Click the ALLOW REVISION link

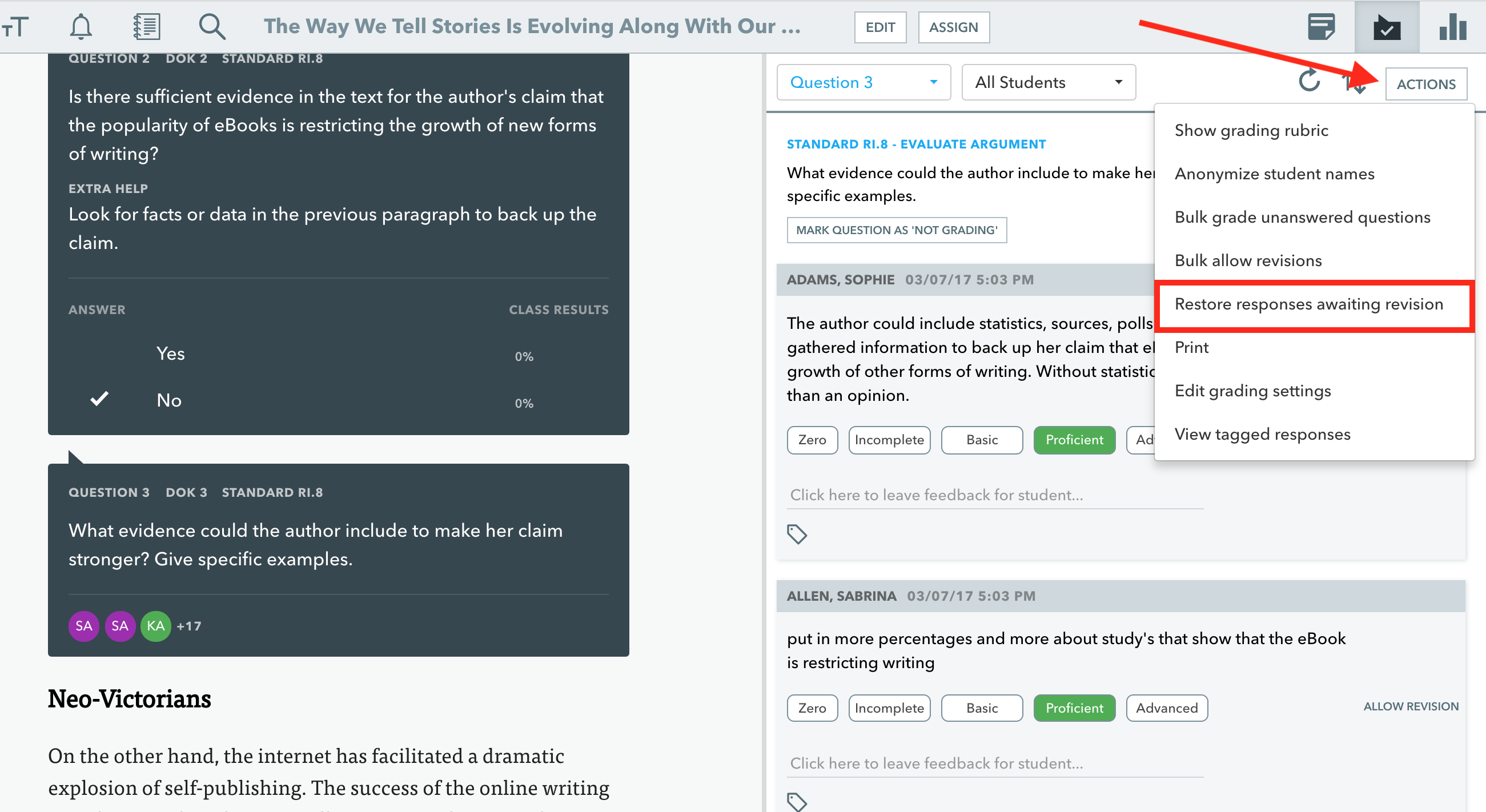point(1411,706)
